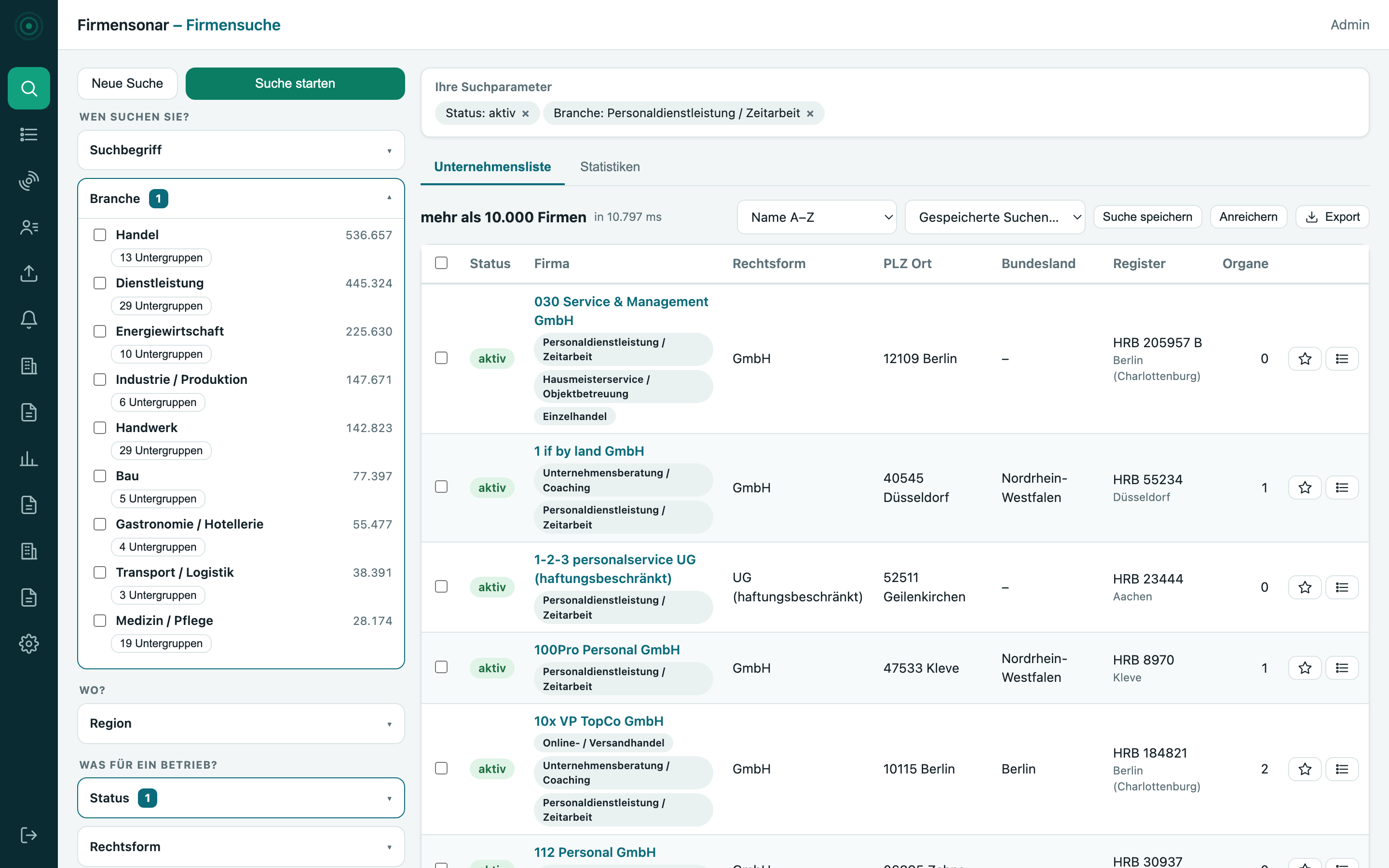Star 100Pro Personal GmbH
The image size is (1389, 868).
tap(1305, 668)
